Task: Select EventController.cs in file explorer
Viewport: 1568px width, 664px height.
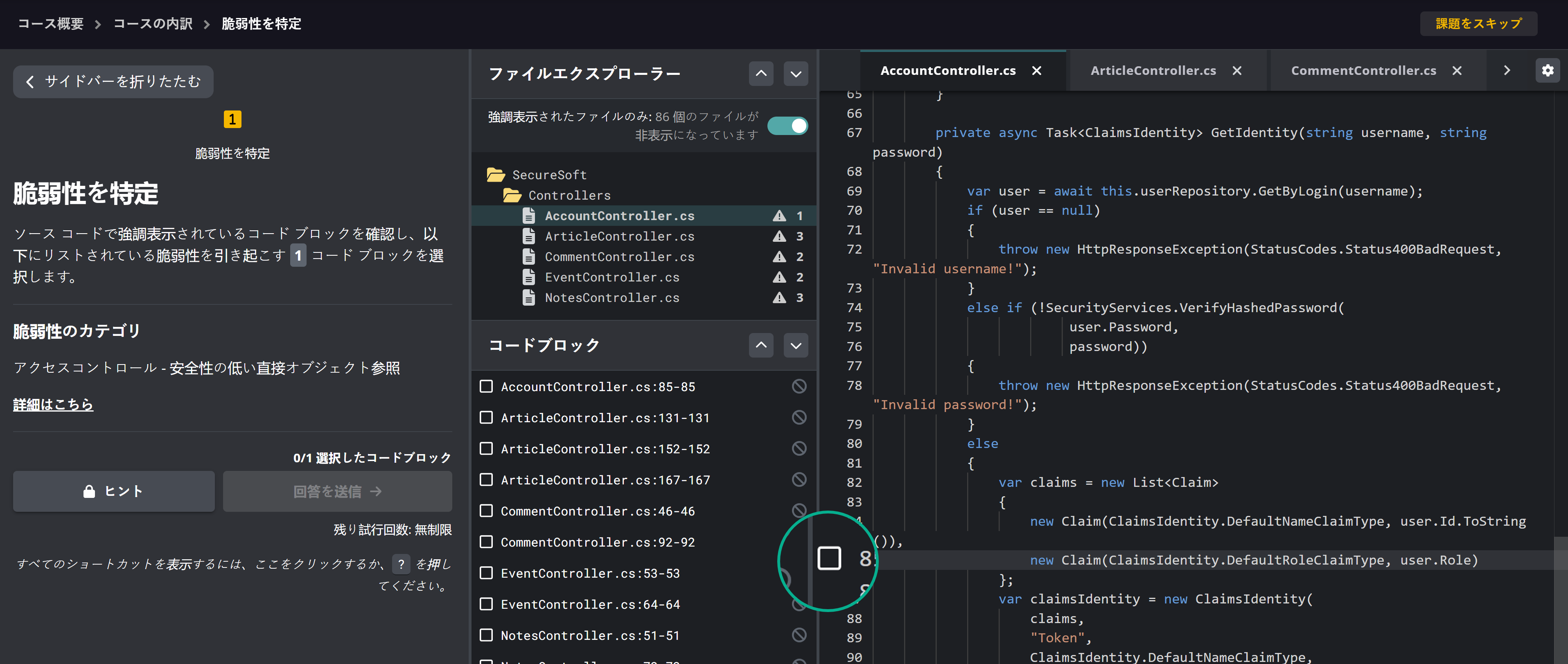Action: pos(643,277)
